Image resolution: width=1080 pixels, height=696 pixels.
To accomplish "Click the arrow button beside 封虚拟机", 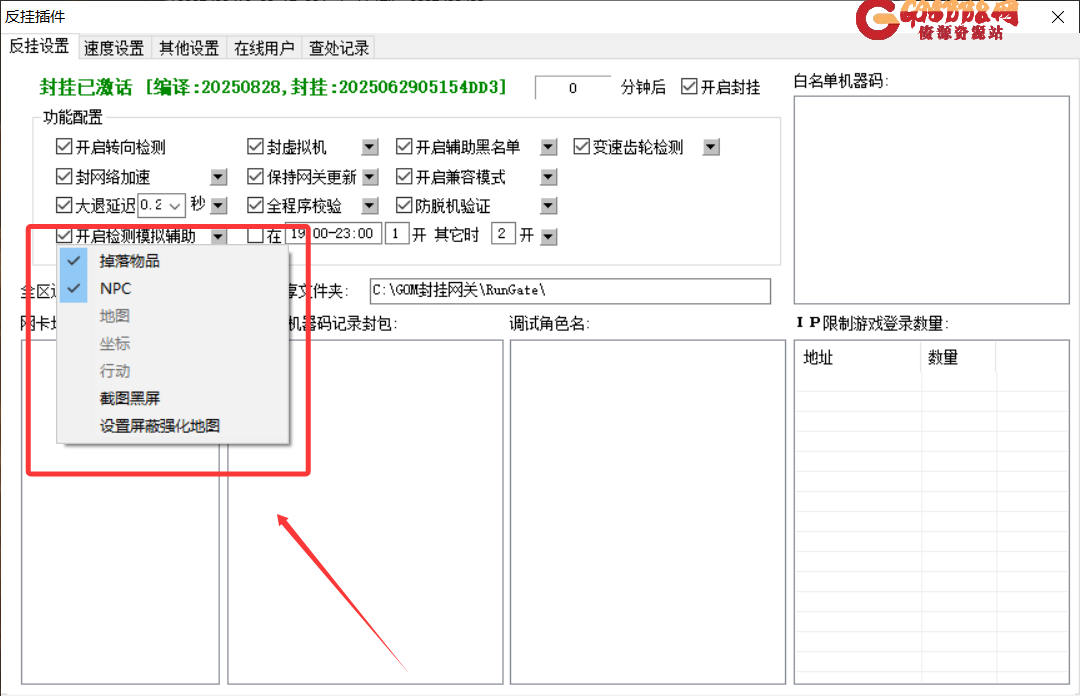I will [x=370, y=148].
